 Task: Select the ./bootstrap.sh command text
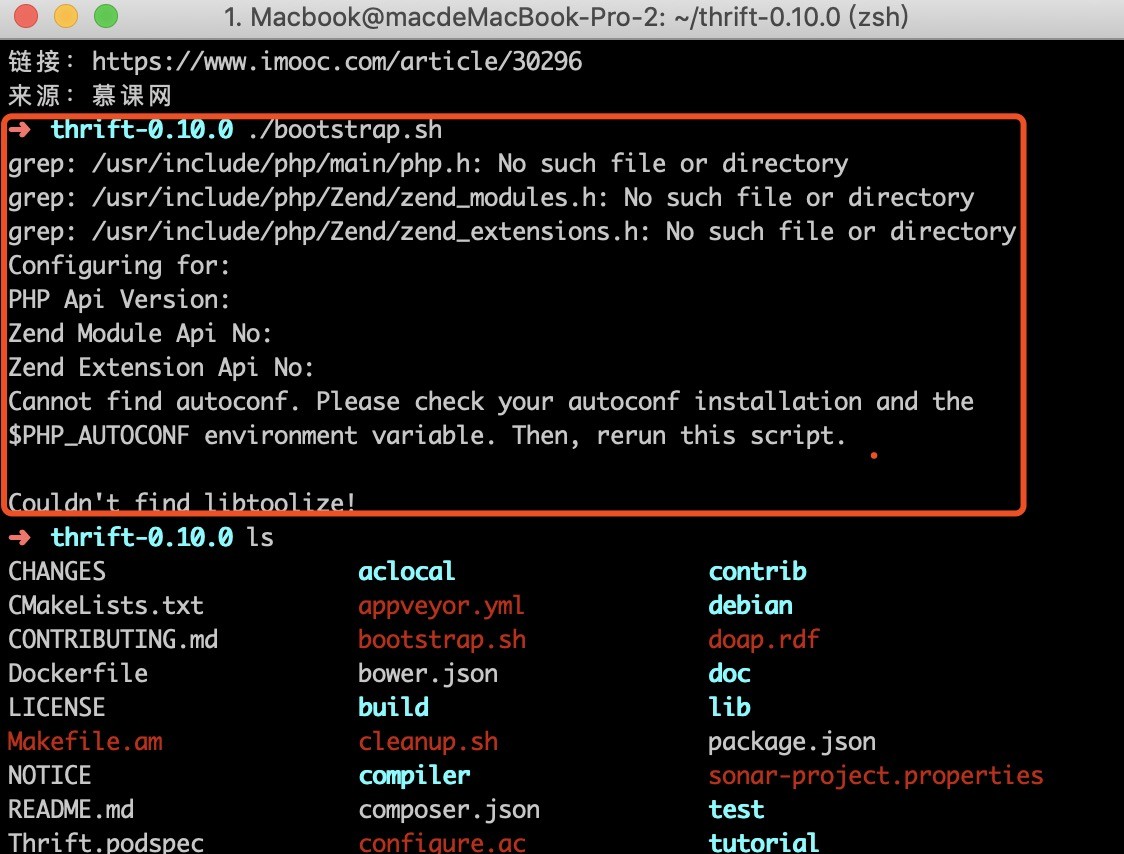[345, 130]
